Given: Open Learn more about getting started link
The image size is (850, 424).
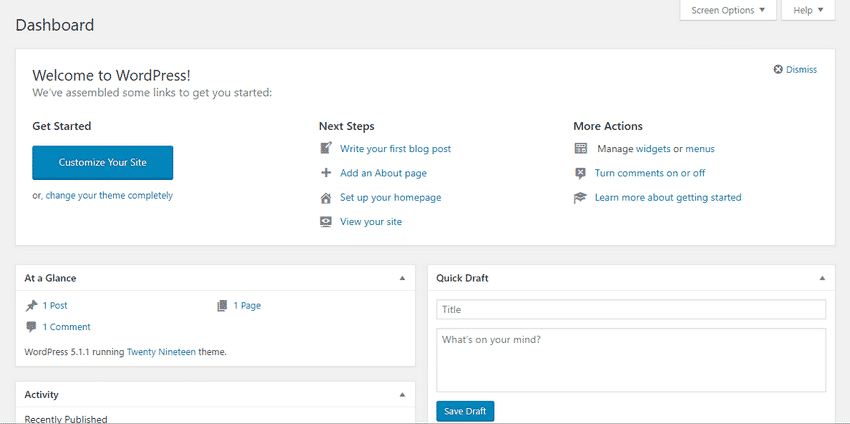Looking at the screenshot, I should [668, 197].
